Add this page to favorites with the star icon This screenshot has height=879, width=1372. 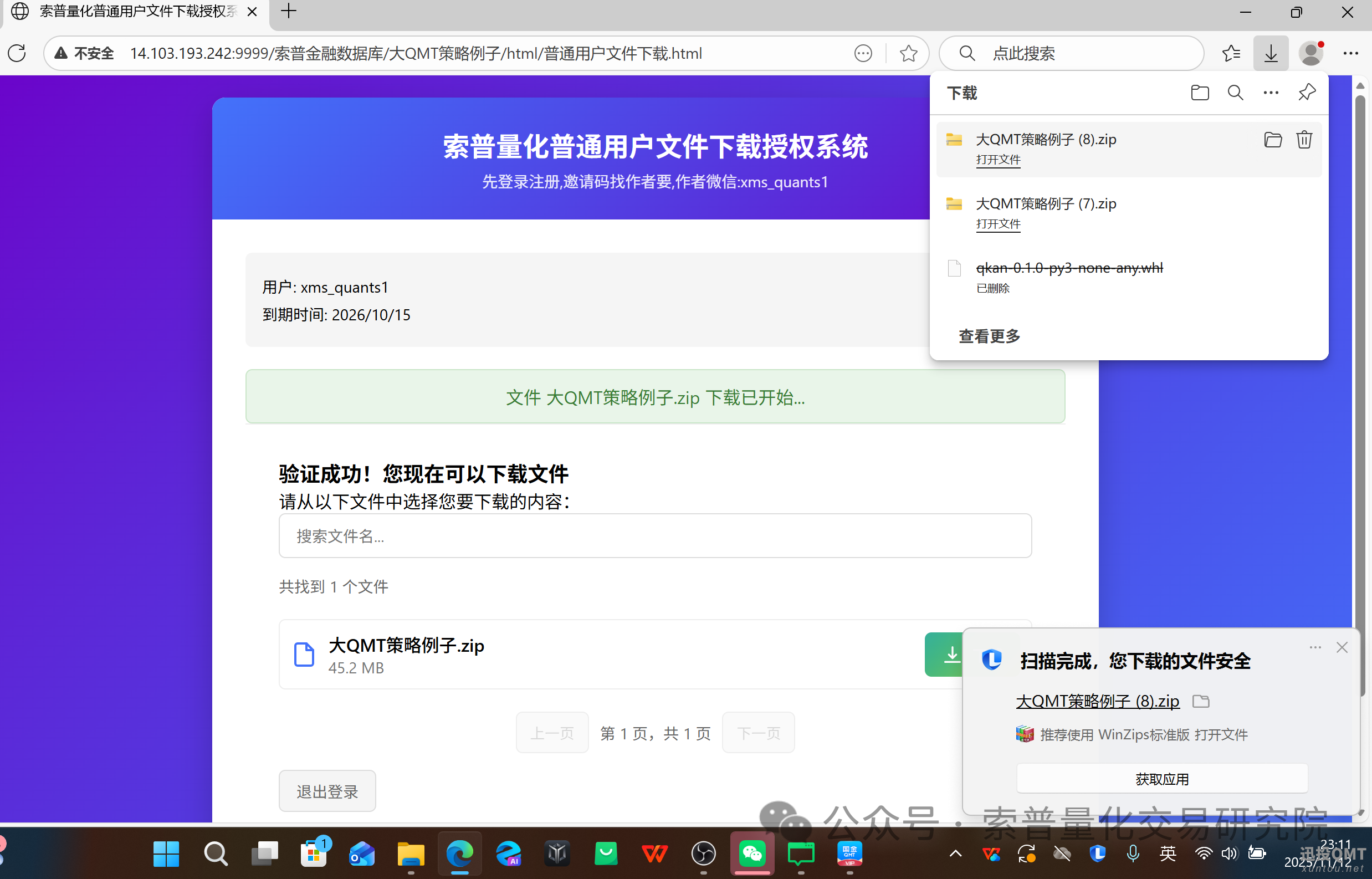(908, 53)
